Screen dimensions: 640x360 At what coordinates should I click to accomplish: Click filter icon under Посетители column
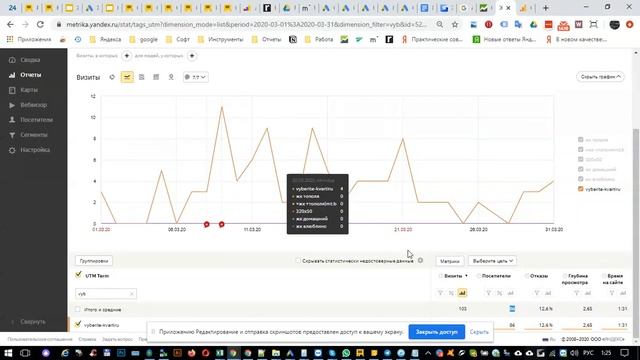(x=488, y=293)
